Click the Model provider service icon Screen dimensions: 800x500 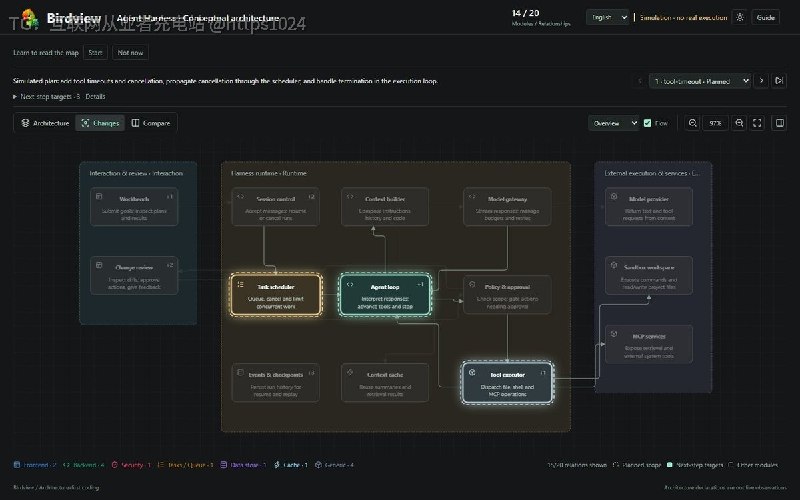(614, 196)
